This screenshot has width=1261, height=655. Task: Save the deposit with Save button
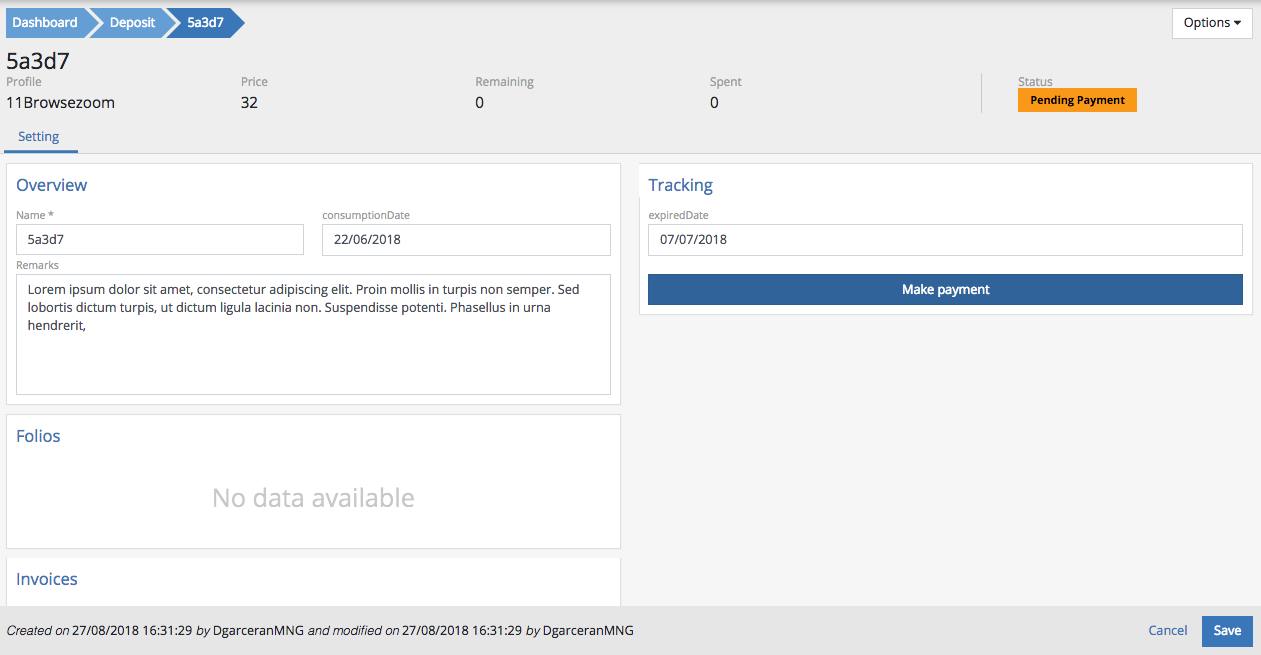click(1227, 630)
